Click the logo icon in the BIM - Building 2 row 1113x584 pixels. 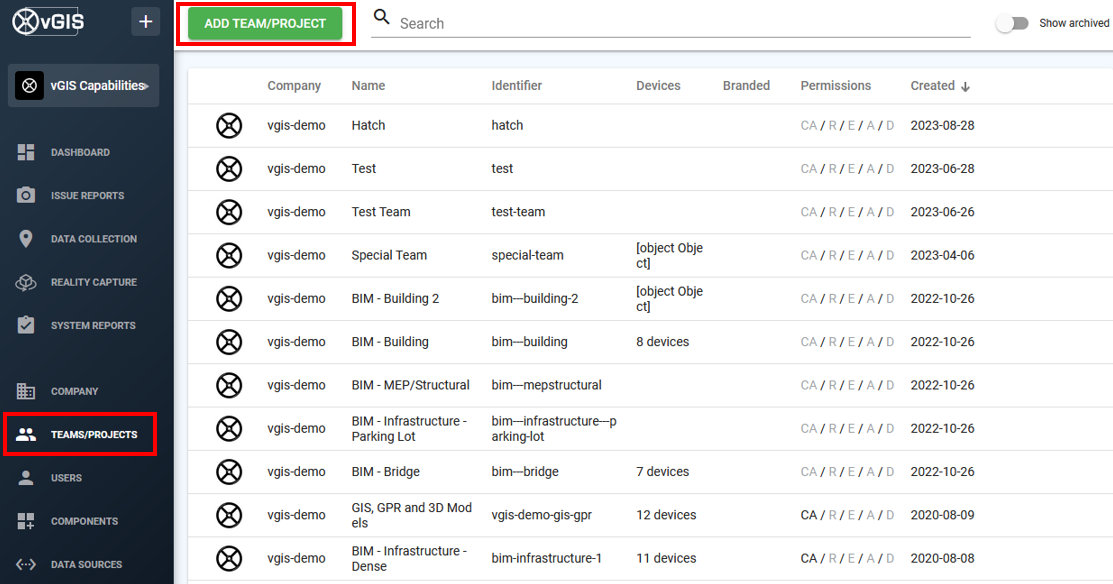point(229,299)
